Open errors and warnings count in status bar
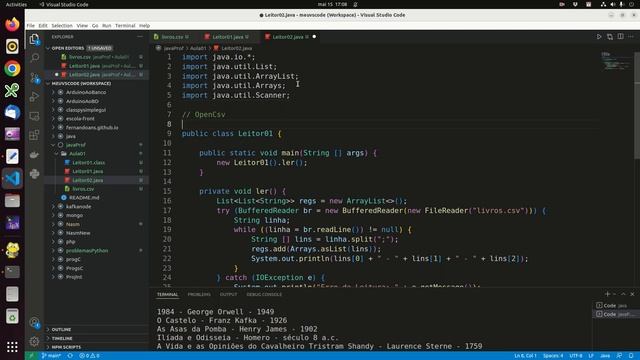 point(89,356)
